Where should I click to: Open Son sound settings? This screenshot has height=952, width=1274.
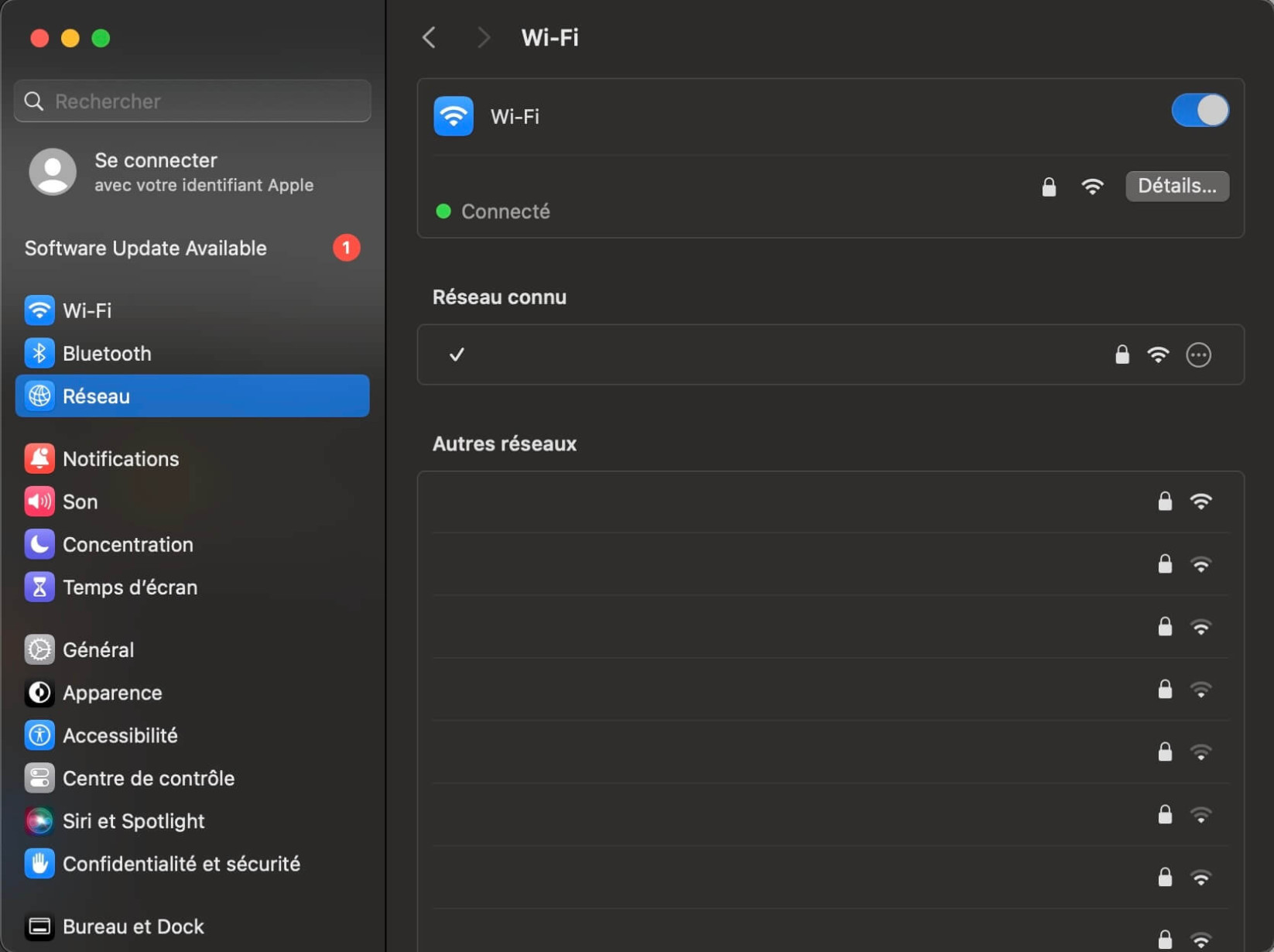[x=192, y=502]
